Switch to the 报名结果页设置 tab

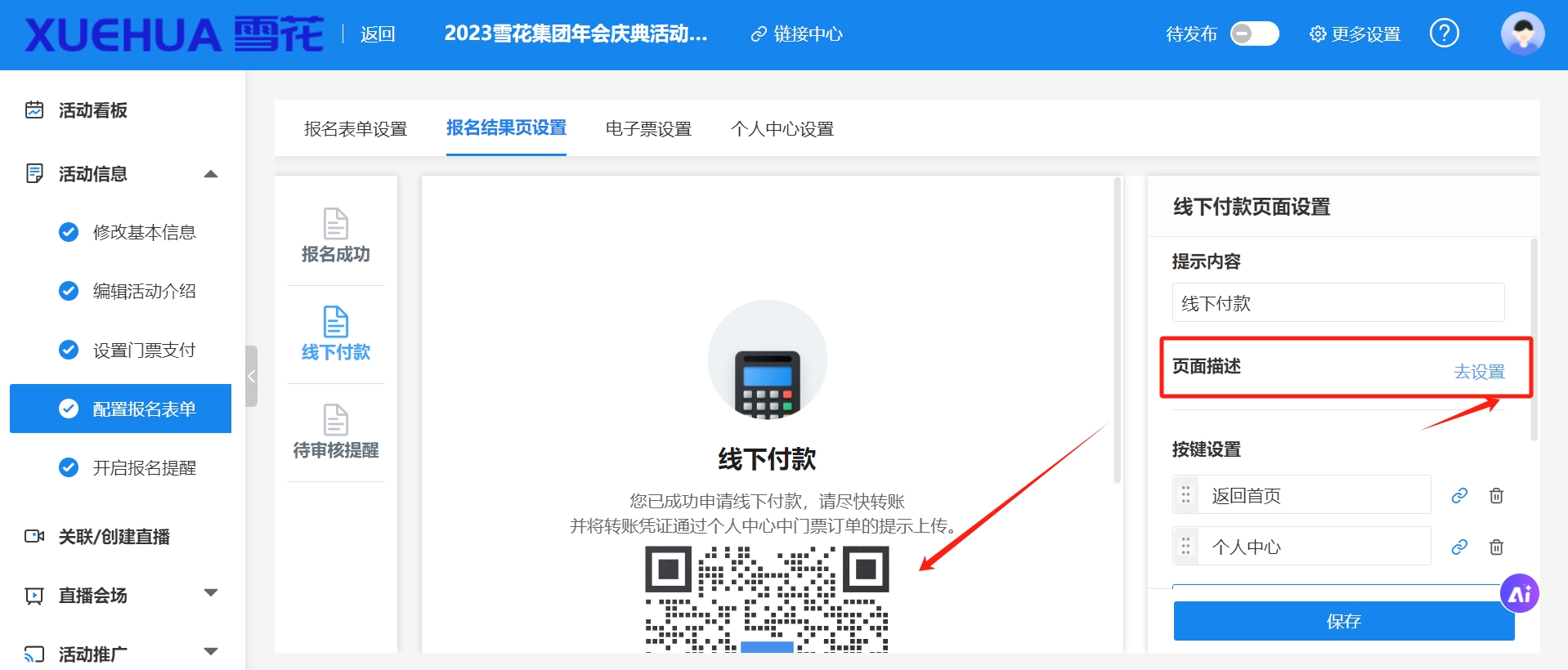point(506,128)
